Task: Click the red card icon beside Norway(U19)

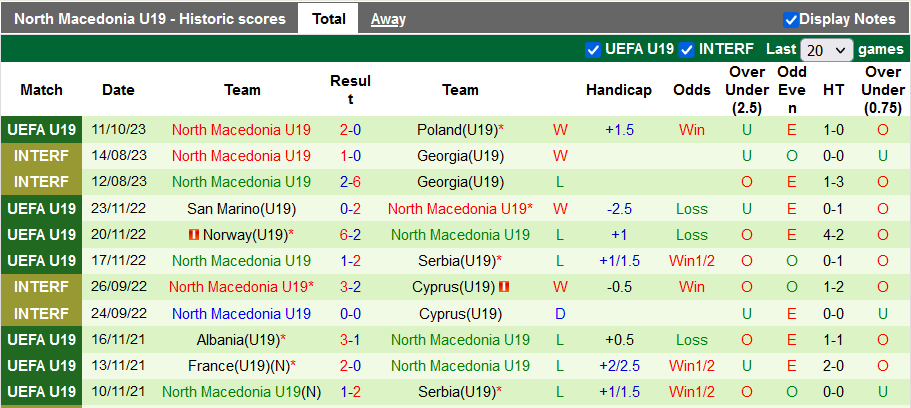Action: 194,235
